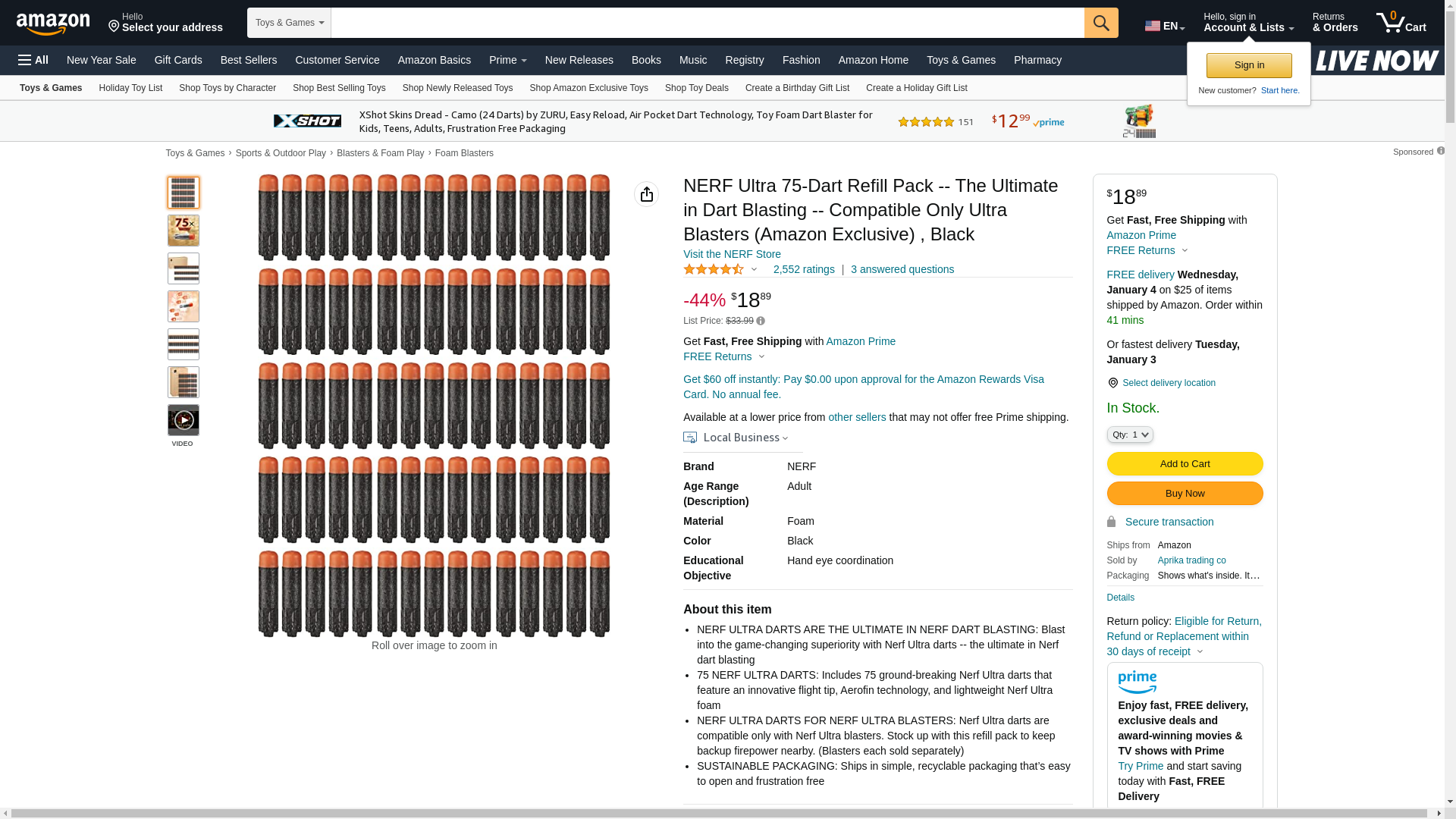The width and height of the screenshot is (1456, 819).
Task: Click the list price info icon
Action: click(761, 322)
